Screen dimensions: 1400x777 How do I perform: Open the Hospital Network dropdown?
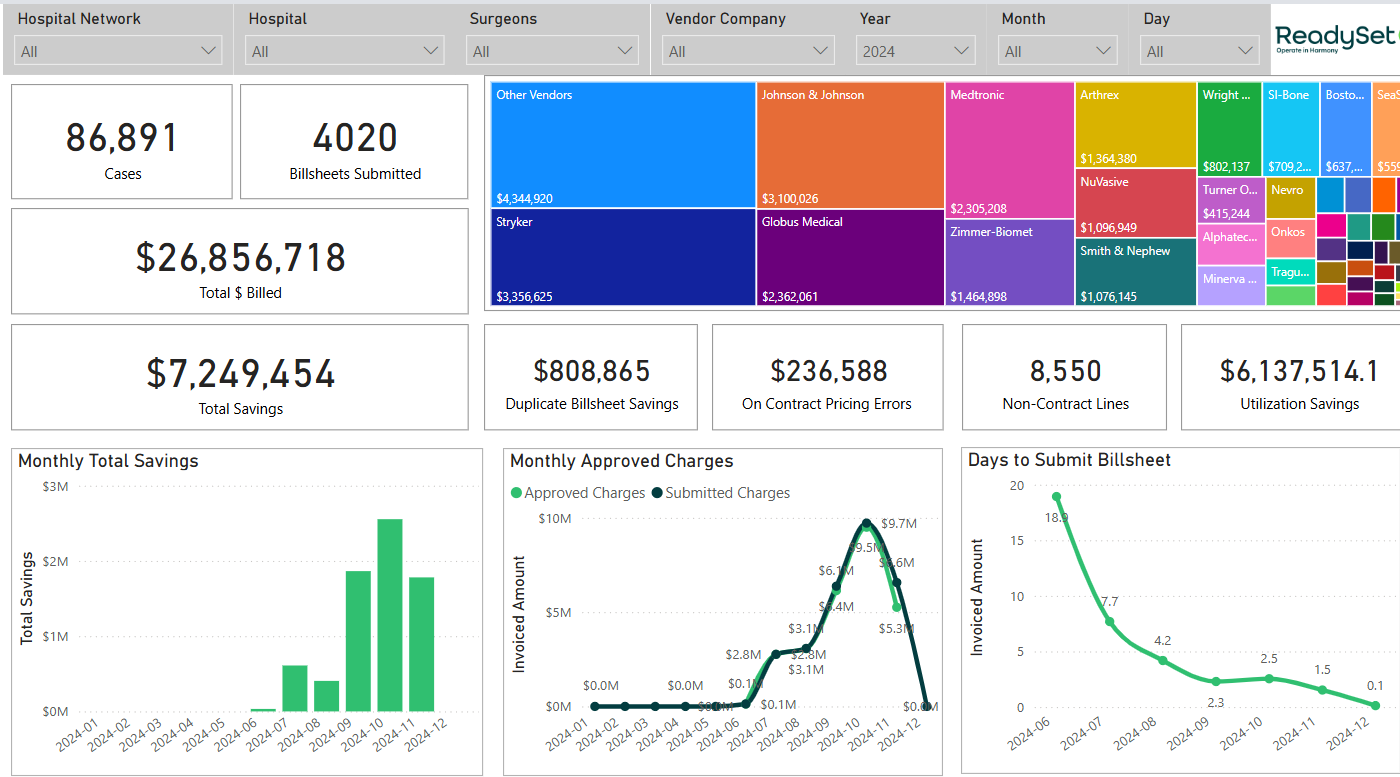119,51
